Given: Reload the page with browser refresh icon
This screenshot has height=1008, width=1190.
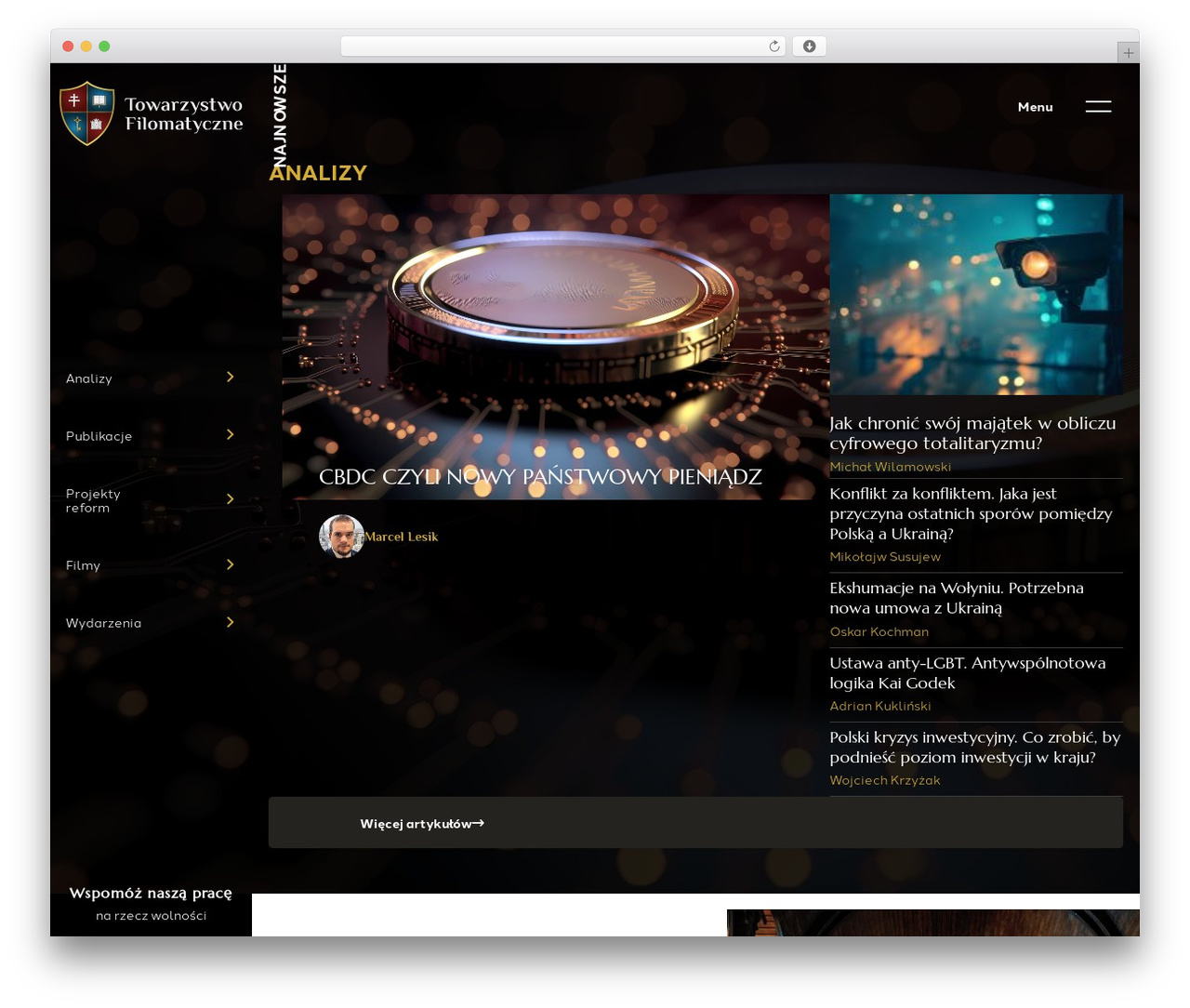Looking at the screenshot, I should [774, 46].
